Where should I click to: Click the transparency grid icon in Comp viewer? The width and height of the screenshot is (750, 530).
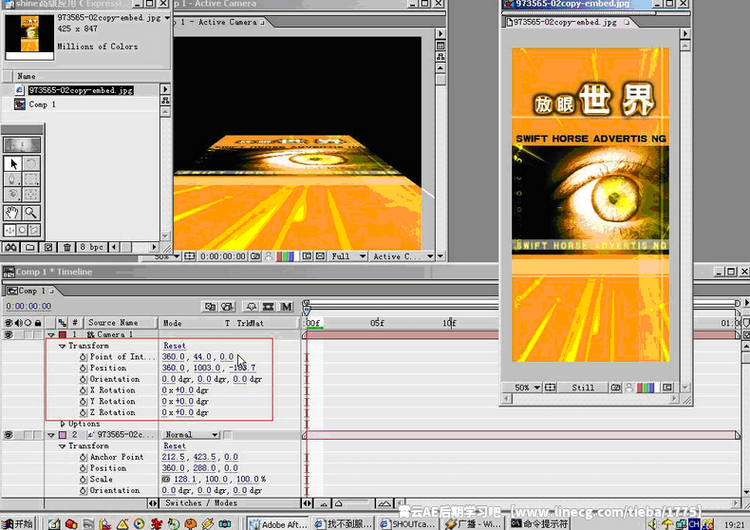pyautogui.click(x=320, y=256)
